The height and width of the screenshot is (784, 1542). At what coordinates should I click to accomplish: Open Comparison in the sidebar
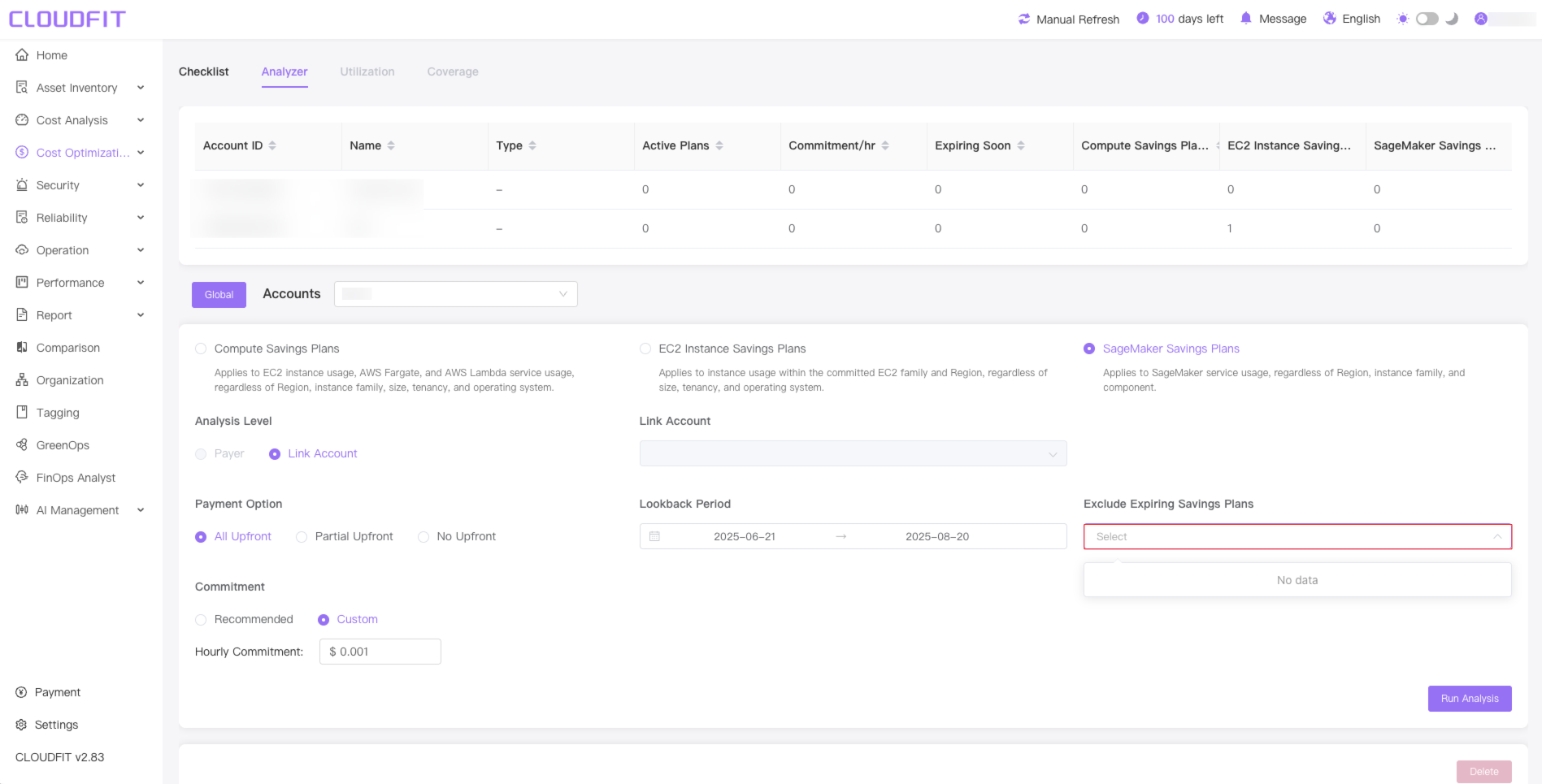(x=68, y=348)
